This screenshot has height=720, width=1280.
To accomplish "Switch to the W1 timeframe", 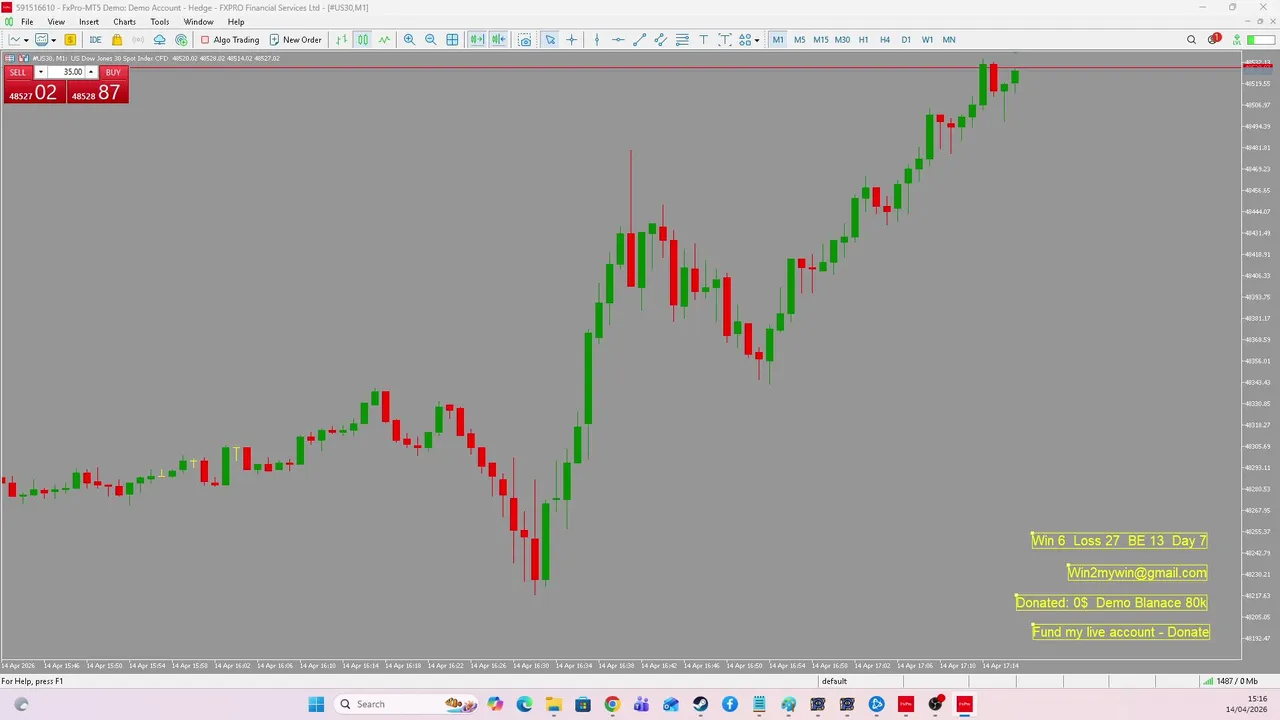I will click(x=927, y=40).
